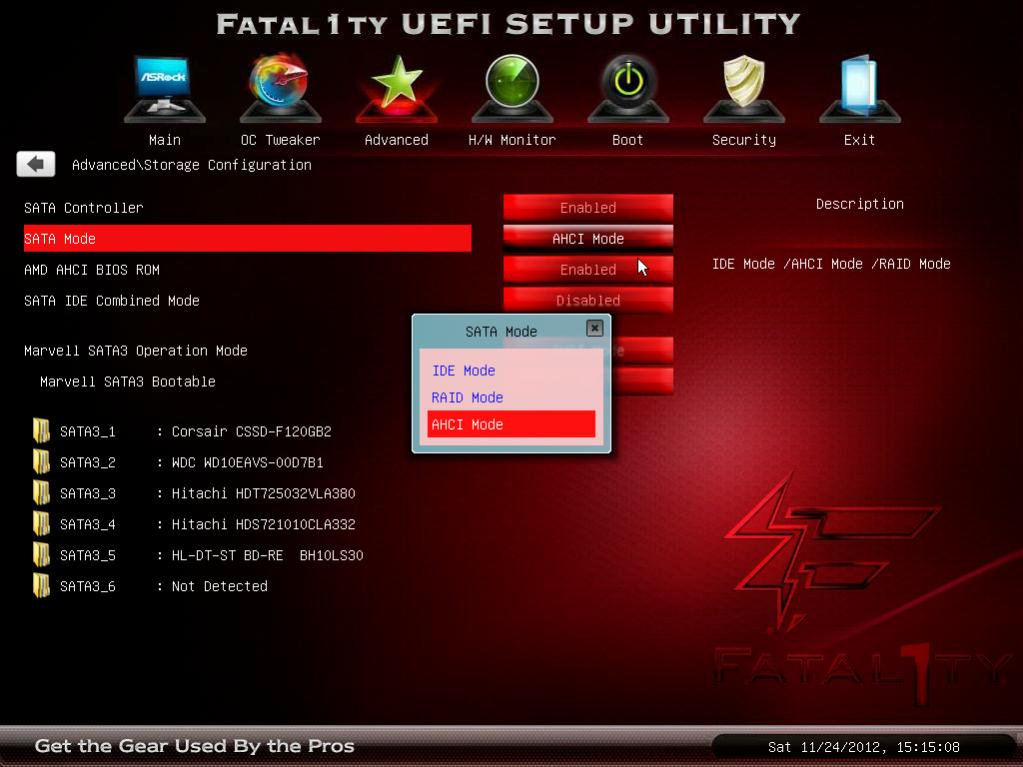Select the AMD AHCI BIOS ROM label
The image size is (1023, 767).
[91, 269]
